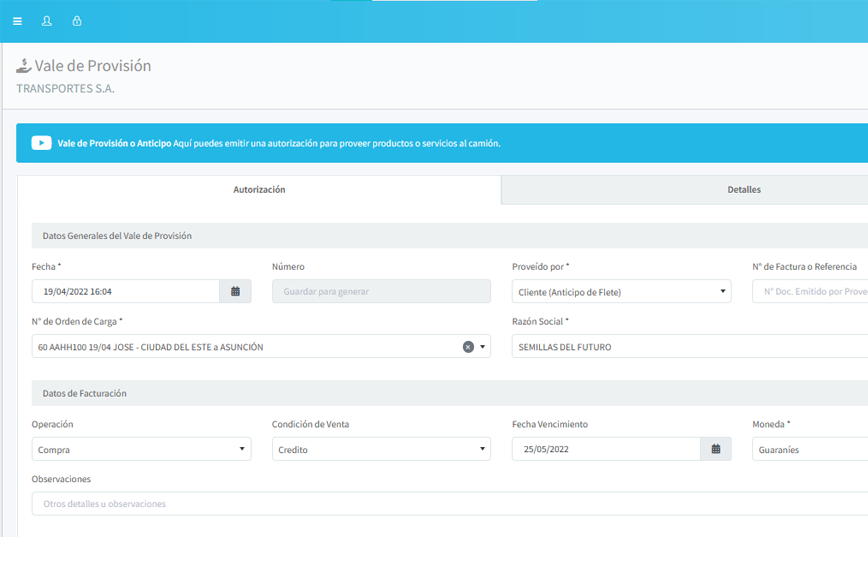Open the N° de Orden de Carga dropdown
868x583 pixels.
(483, 347)
